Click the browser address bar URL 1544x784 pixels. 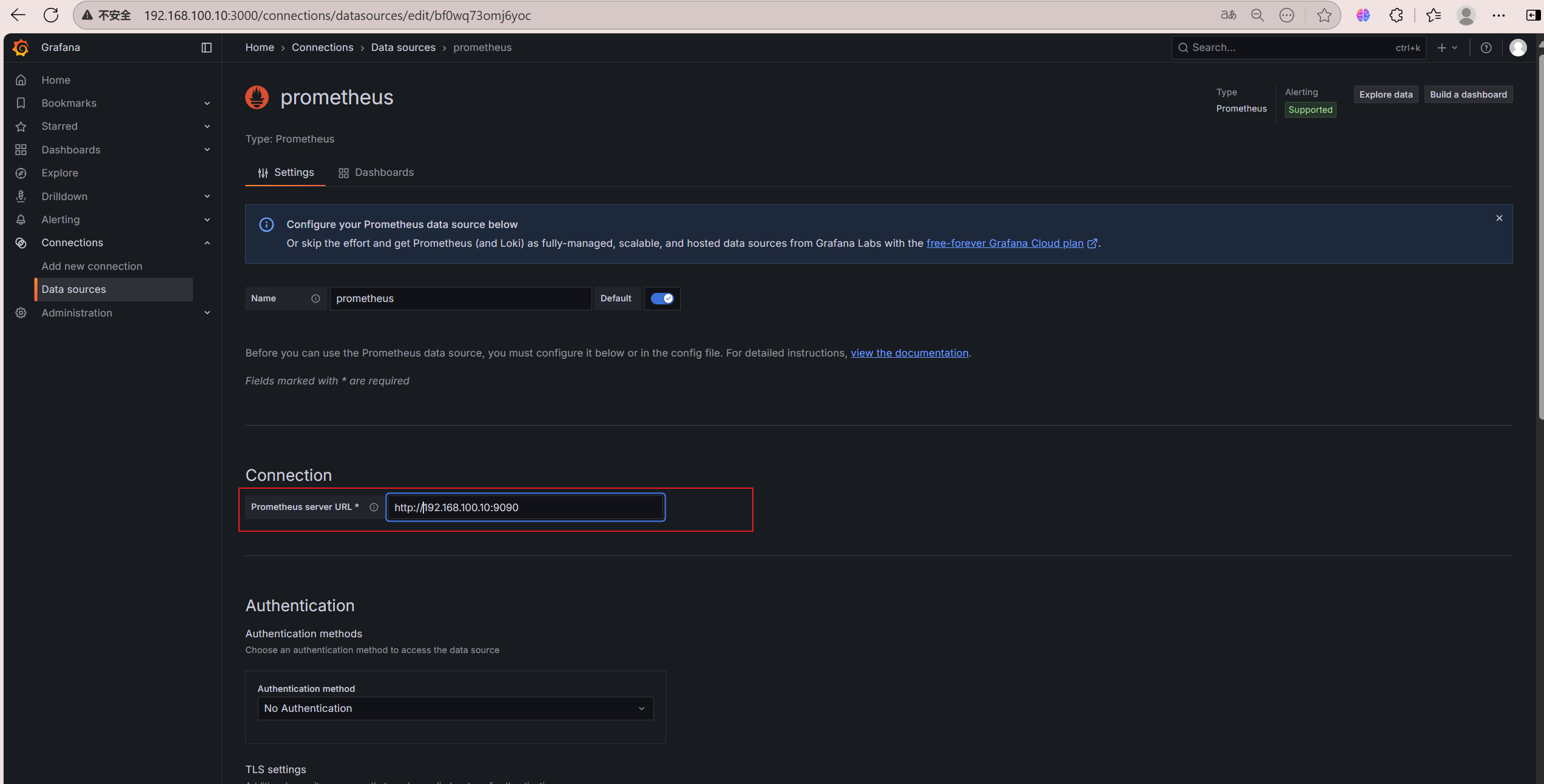337,15
